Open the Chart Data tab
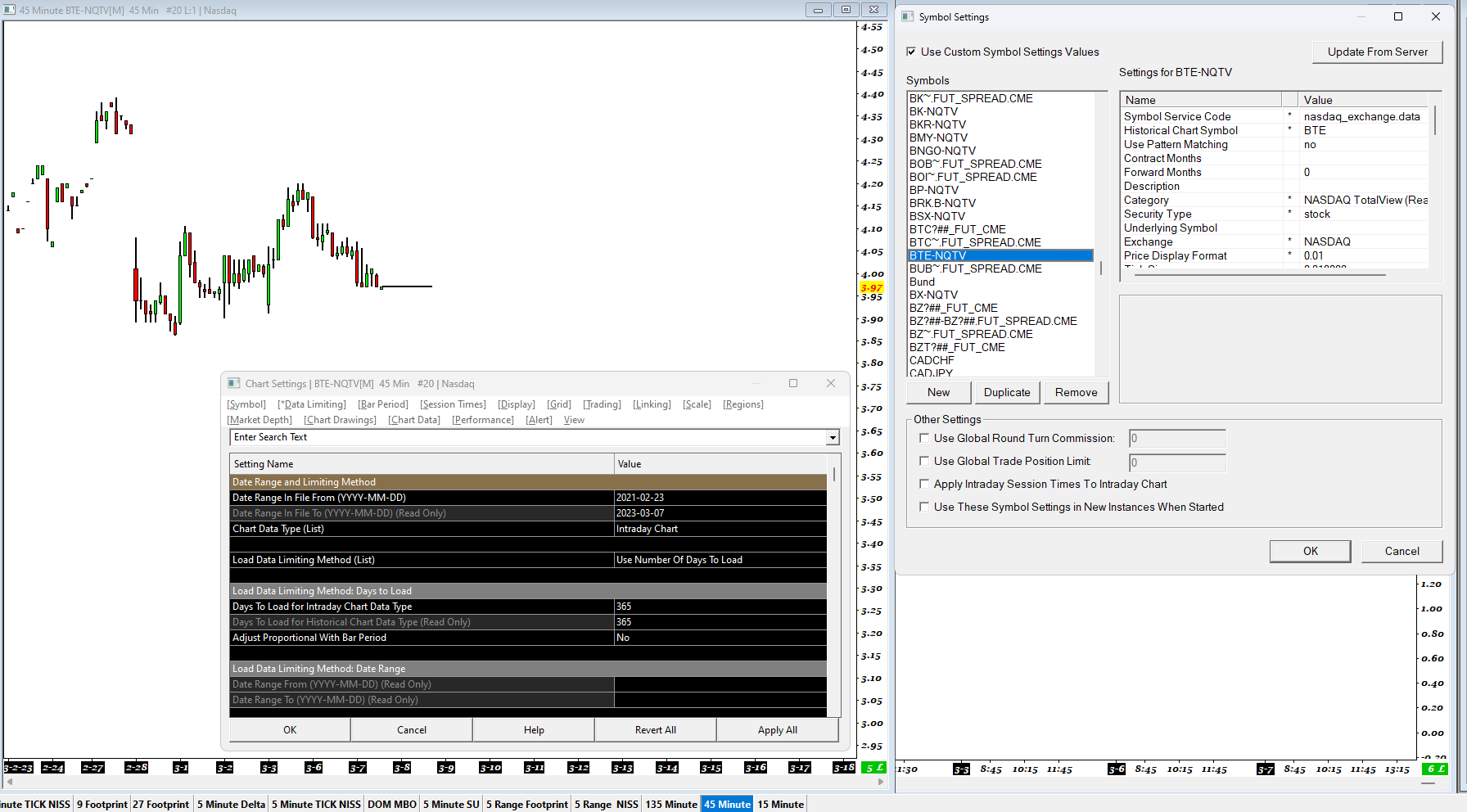Screen dimensions: 1467x812 [414, 420]
